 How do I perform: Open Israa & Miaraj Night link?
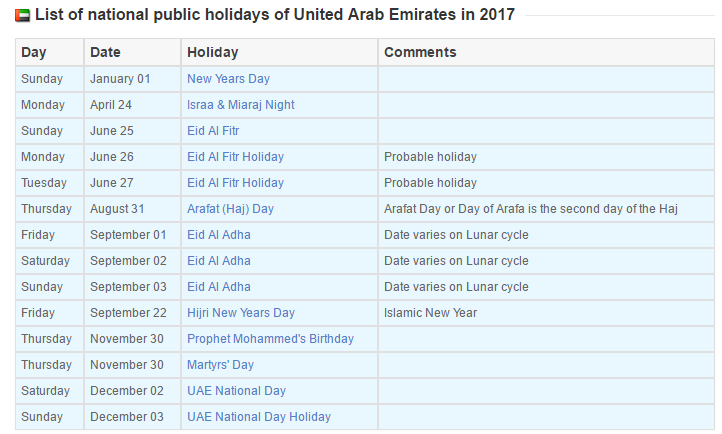coord(240,105)
